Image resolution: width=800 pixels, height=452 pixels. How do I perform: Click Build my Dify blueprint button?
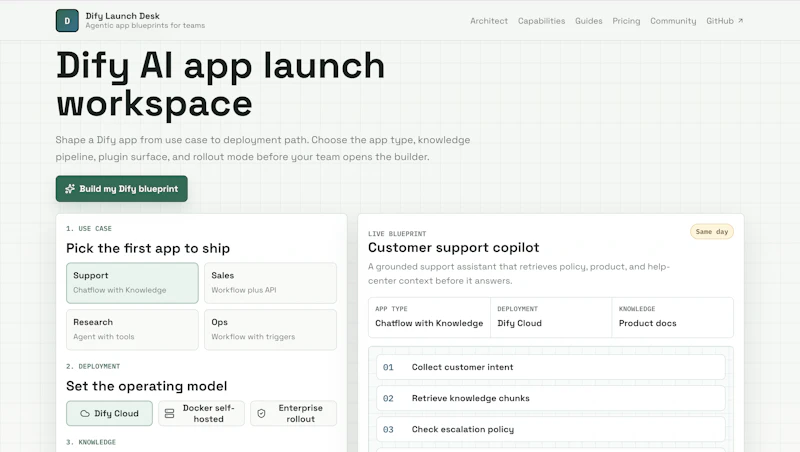(x=121, y=189)
